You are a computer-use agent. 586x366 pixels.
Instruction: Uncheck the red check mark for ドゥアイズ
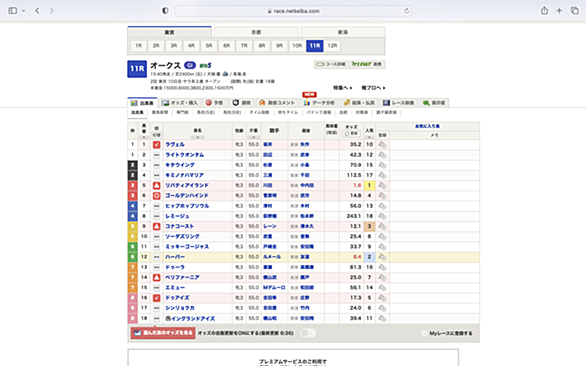click(157, 298)
